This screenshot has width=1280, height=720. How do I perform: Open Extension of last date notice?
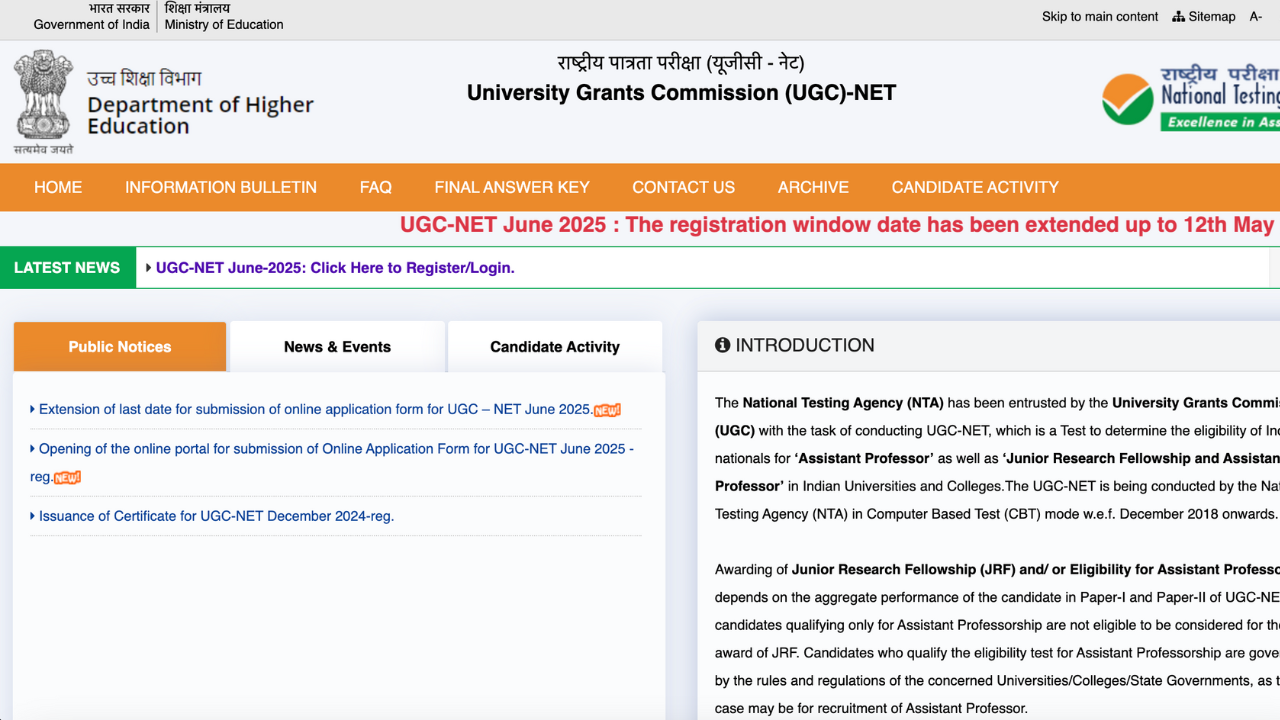pos(315,409)
